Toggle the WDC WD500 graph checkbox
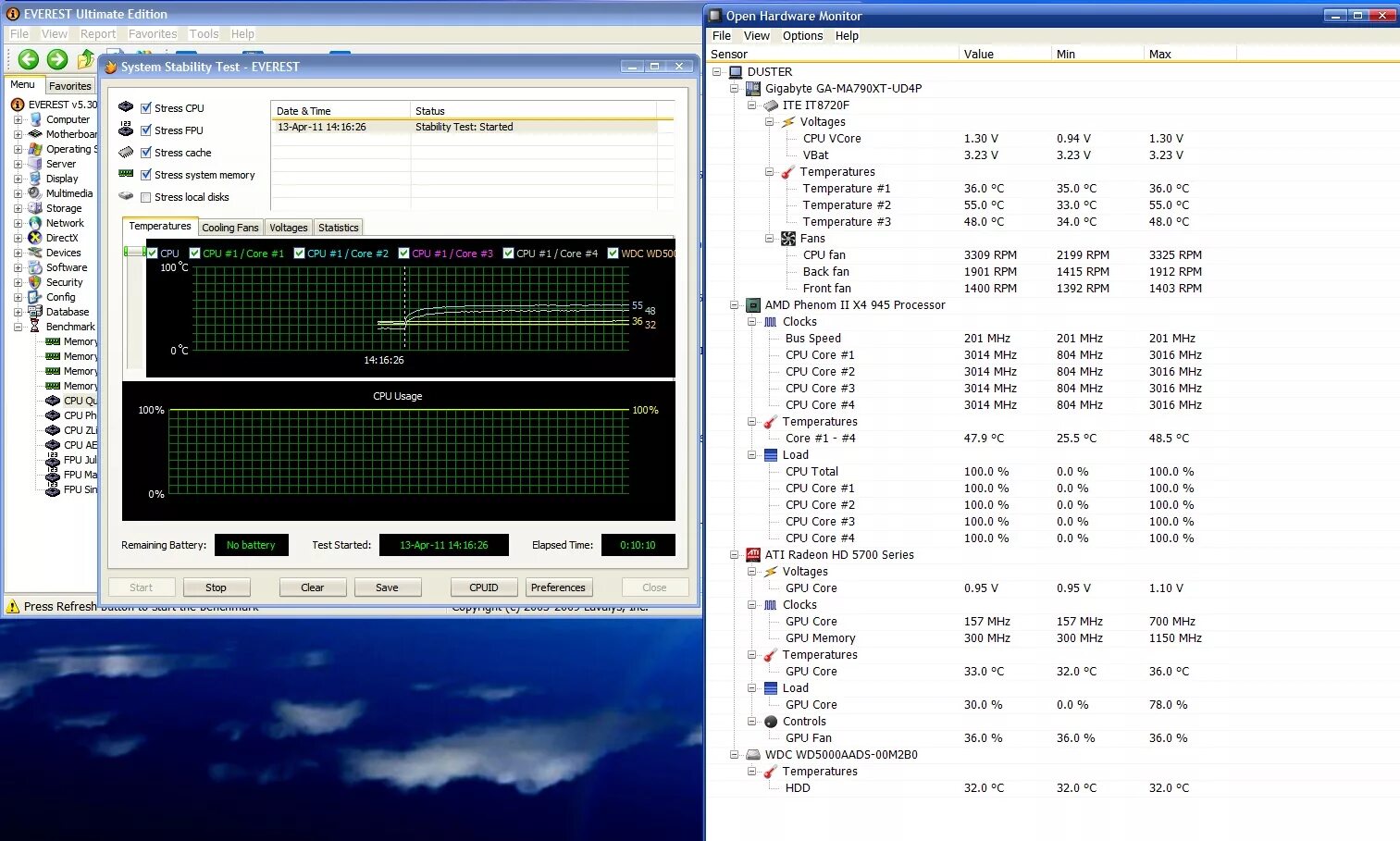Viewport: 1400px width, 841px height. coord(613,253)
